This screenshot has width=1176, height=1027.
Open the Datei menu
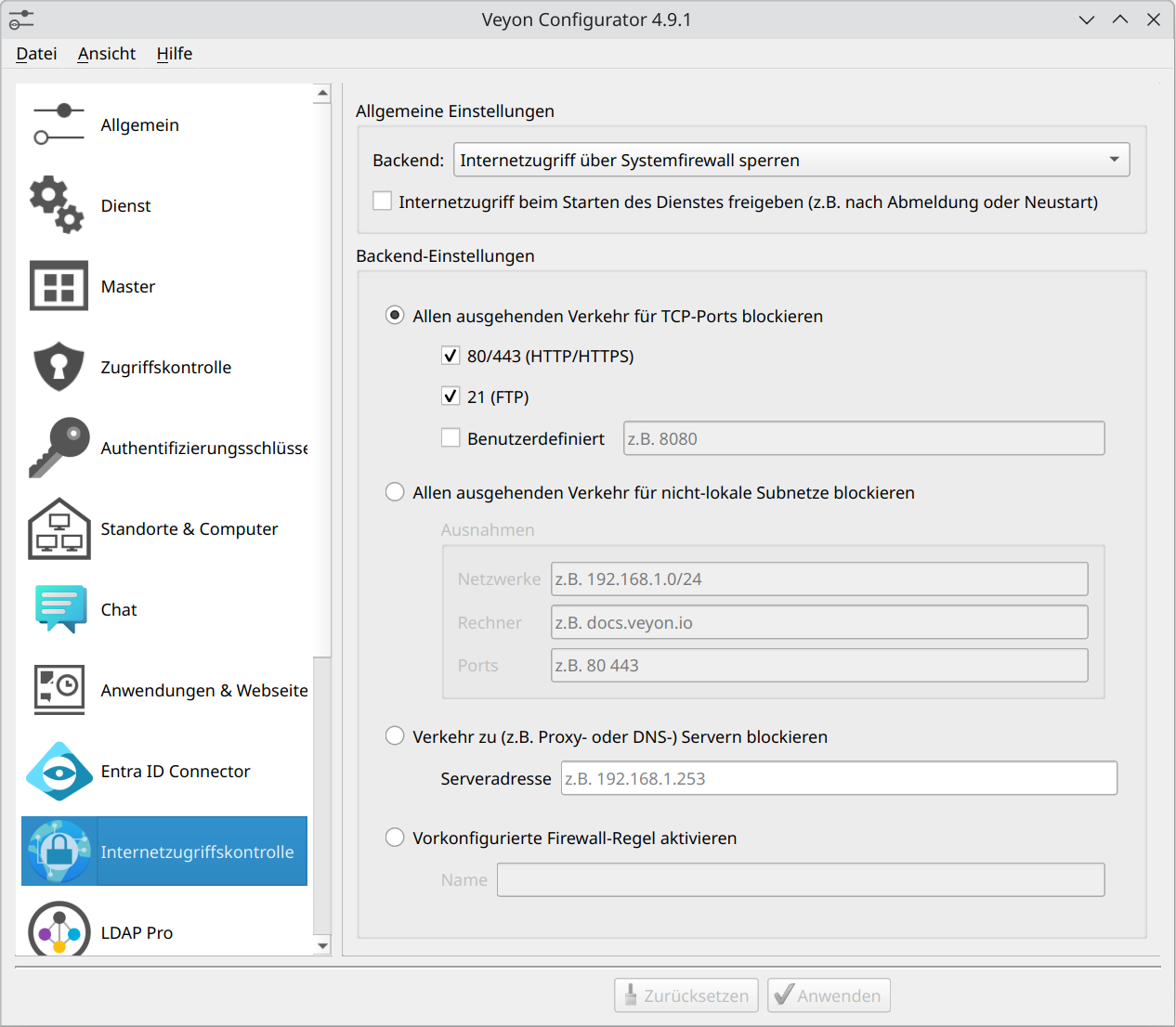36,54
